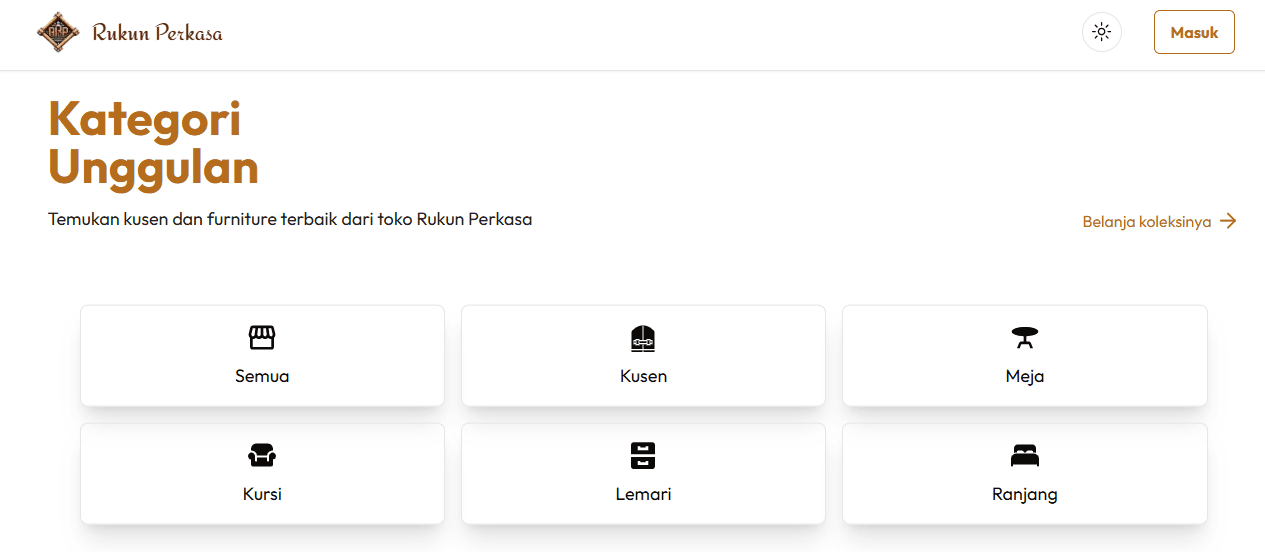Choose the Semua category label
Screen dimensions: 1265x552
262,376
